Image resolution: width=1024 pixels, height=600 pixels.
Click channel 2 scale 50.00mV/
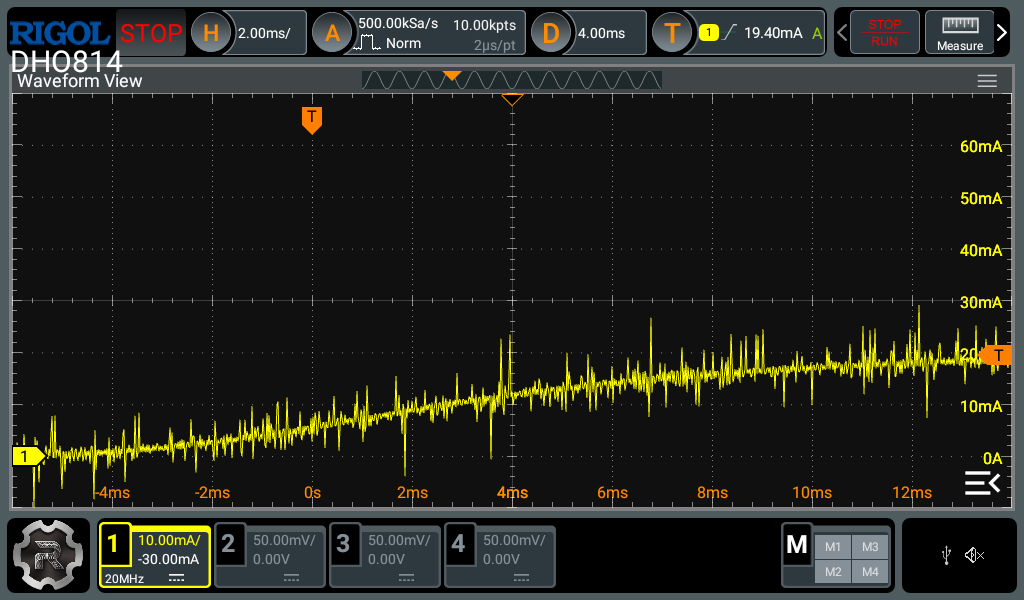pos(284,541)
